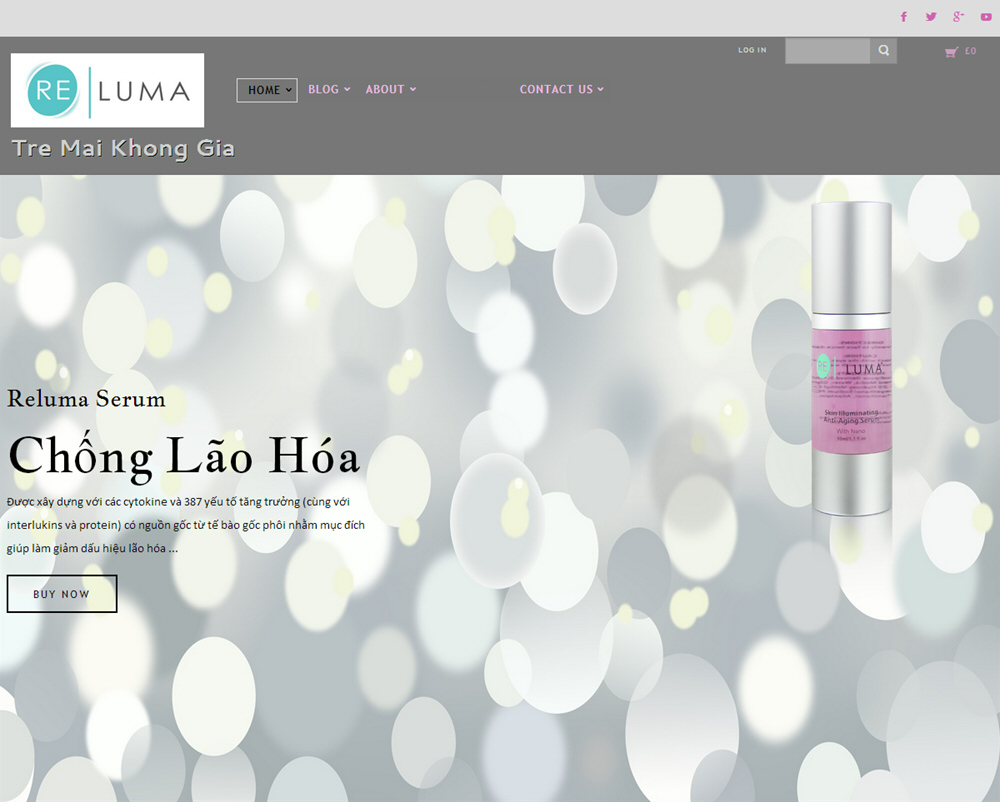
Task: Open the YouTube social link
Action: click(986, 17)
